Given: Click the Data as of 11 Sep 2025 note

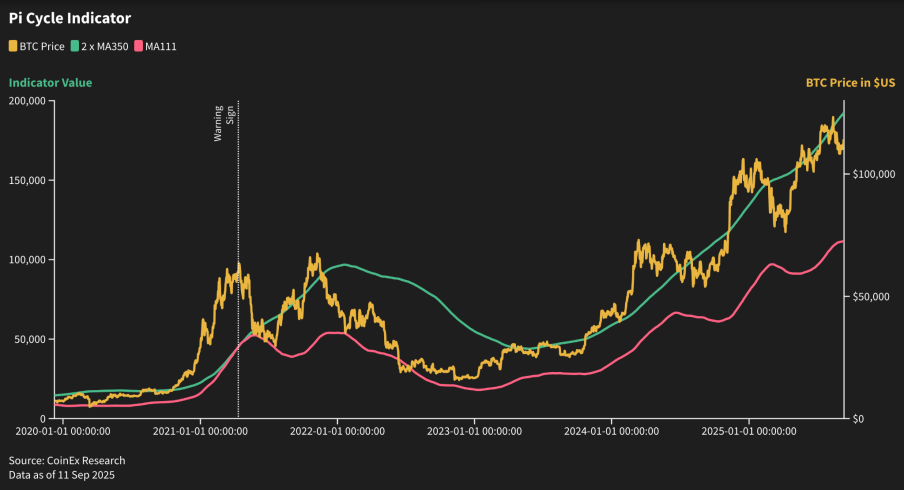Looking at the screenshot, I should pyautogui.click(x=62, y=475).
